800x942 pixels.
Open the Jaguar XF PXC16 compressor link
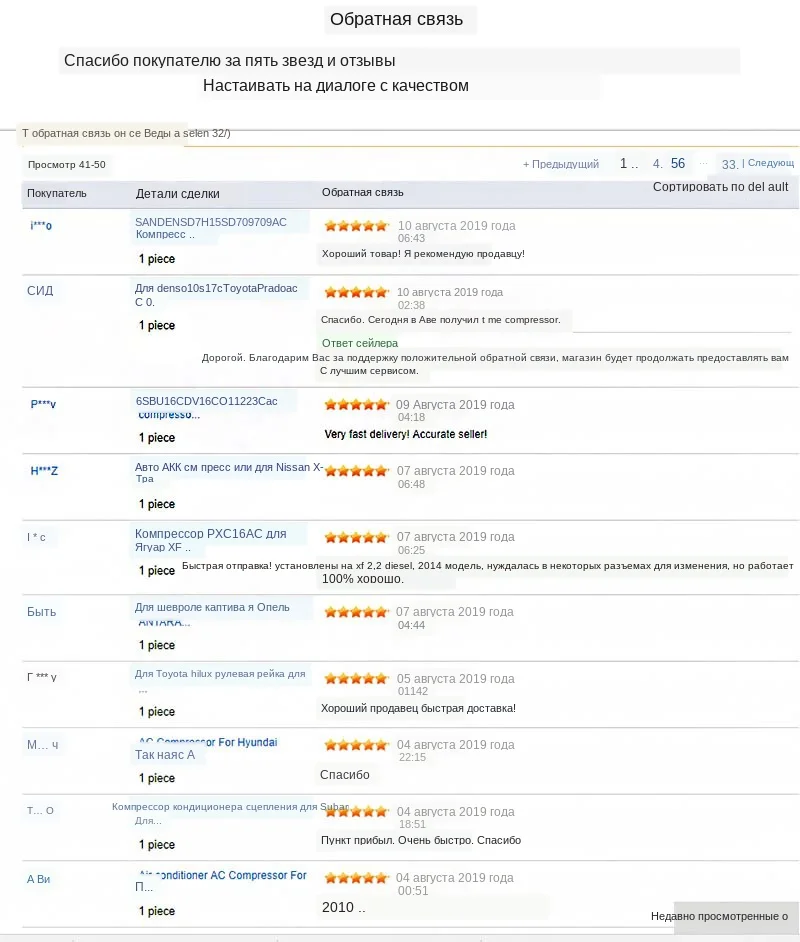(x=210, y=541)
